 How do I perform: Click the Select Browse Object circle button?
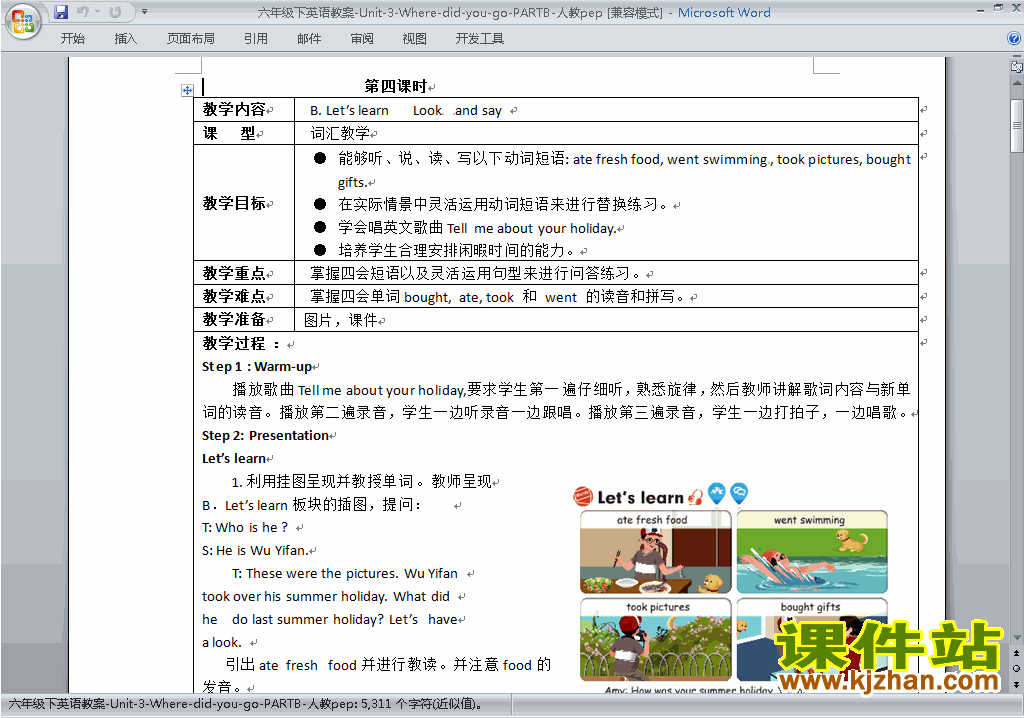[x=1016, y=668]
